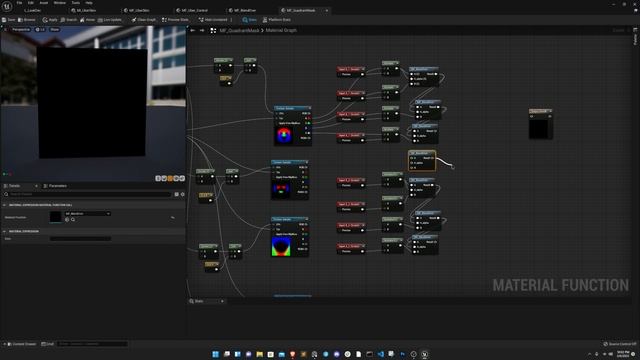Select the bottom Texture Sample node
The image size is (640, 360).
point(290,237)
